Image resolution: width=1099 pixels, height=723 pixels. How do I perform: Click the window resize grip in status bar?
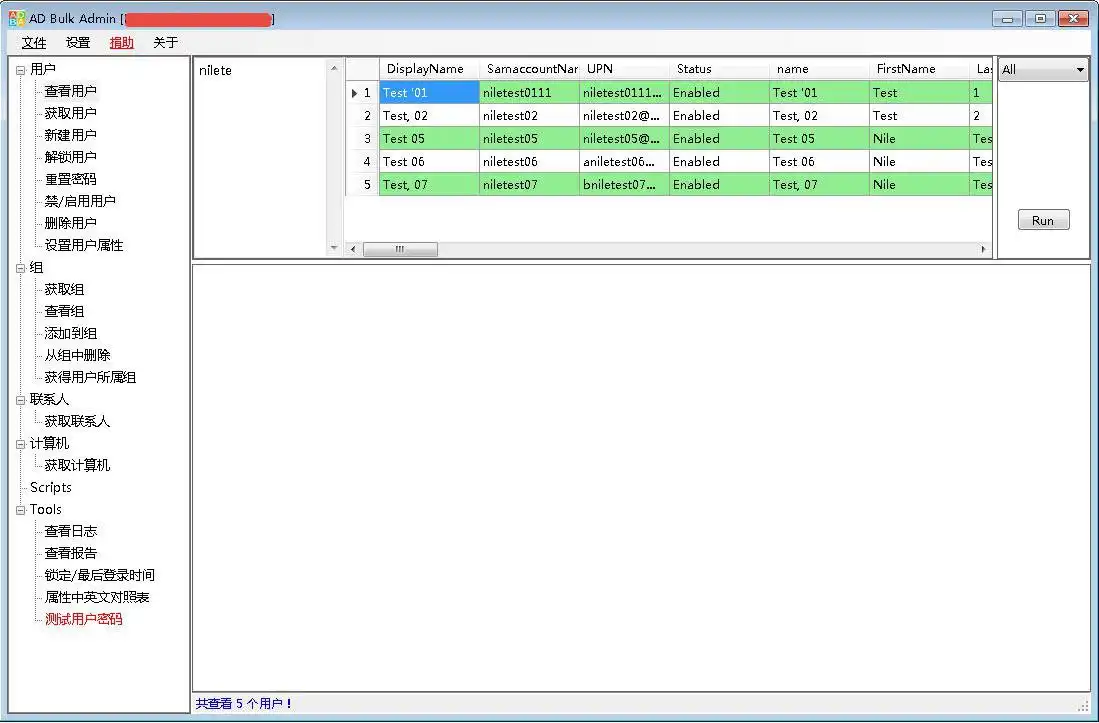tap(1083, 706)
